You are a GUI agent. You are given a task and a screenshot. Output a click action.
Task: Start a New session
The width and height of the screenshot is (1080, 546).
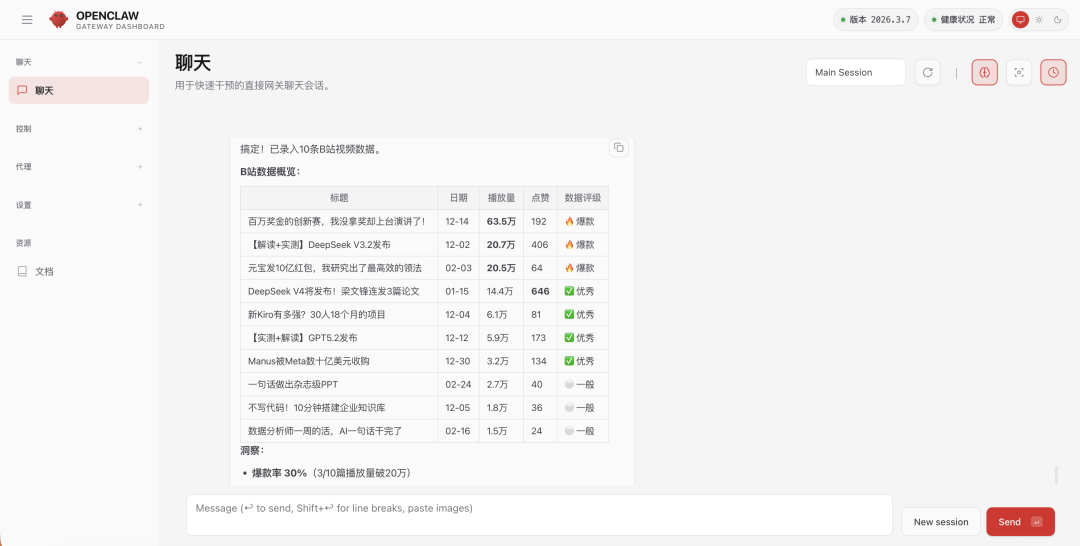tap(941, 522)
